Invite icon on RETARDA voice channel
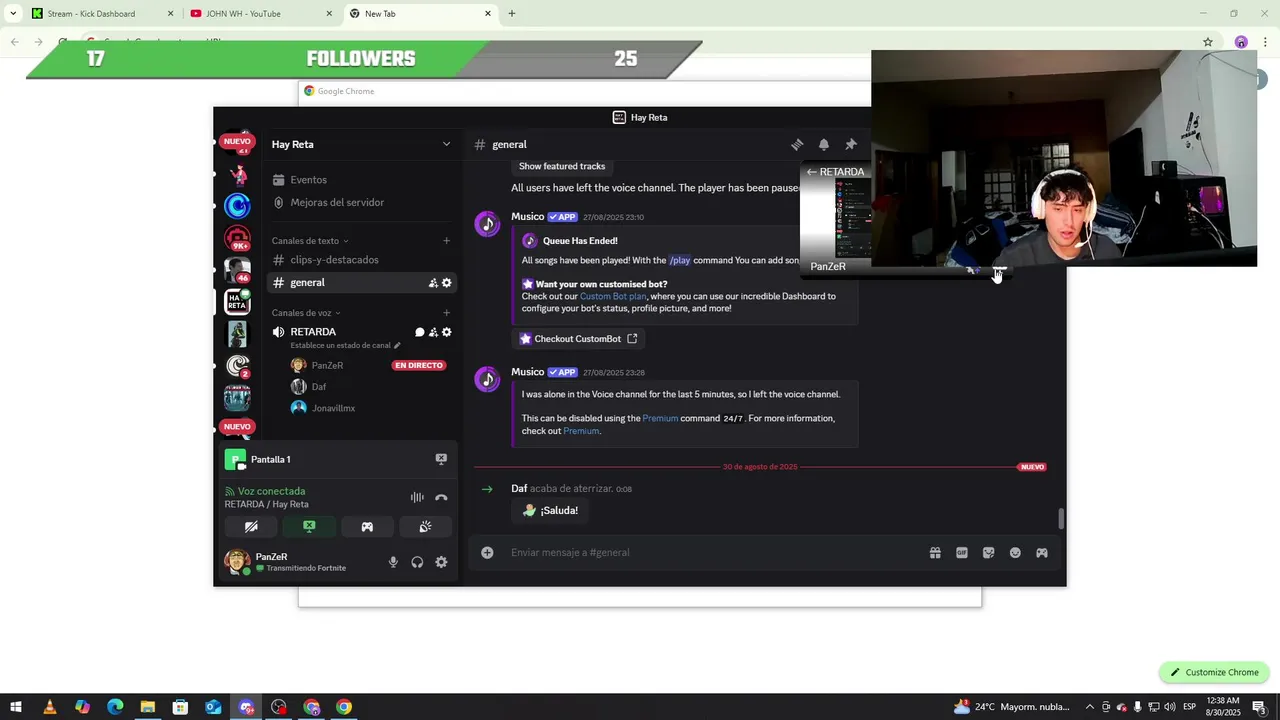 point(433,332)
